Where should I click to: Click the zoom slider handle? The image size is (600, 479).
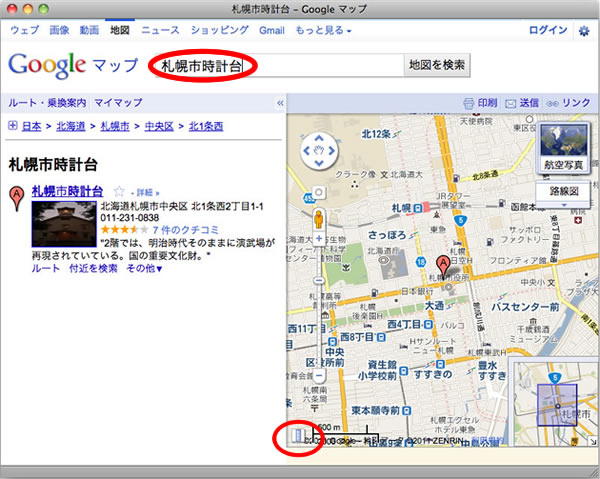[x=319, y=280]
